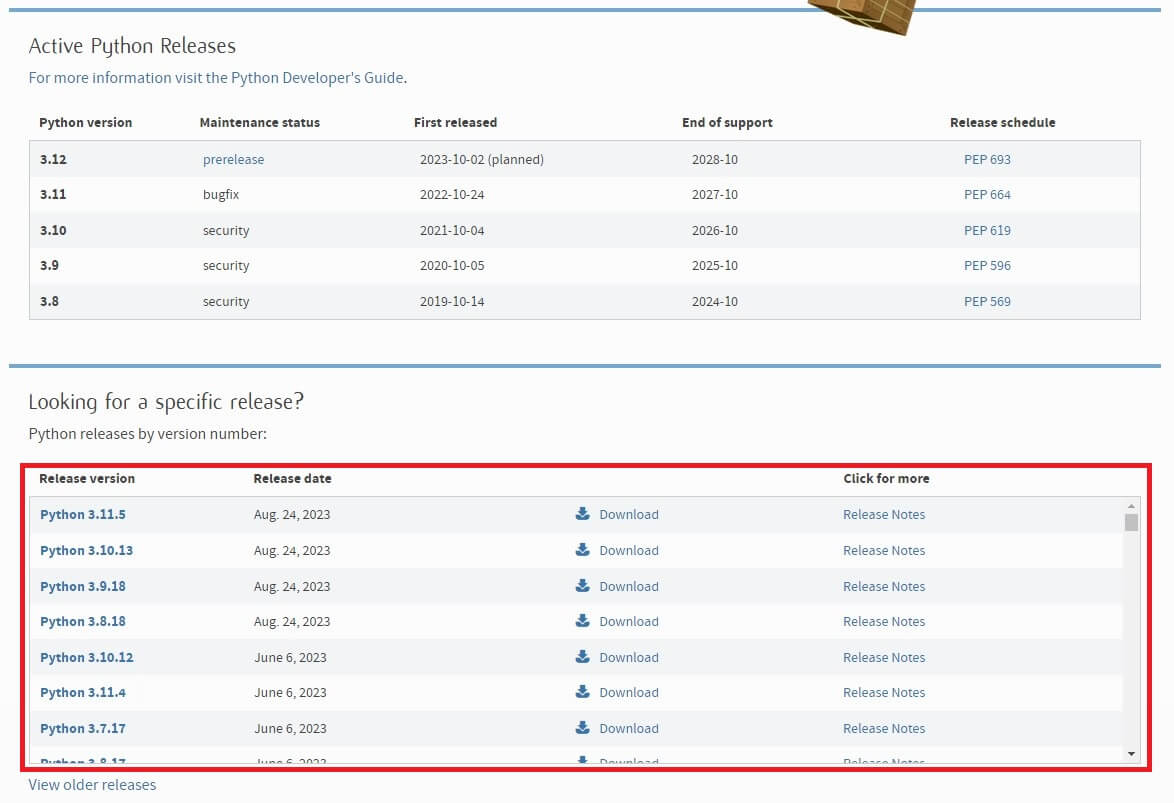
Task: Click the Click for more column header
Action: click(886, 479)
